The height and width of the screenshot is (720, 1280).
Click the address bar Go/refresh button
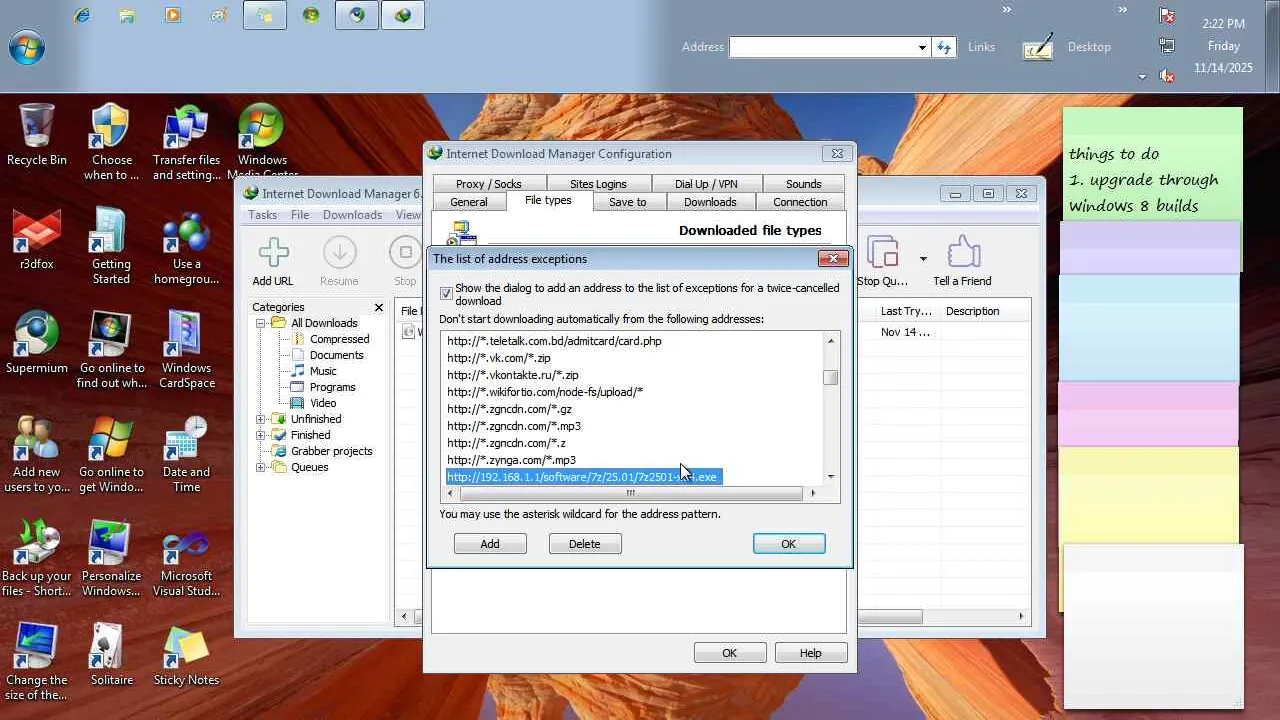[x=944, y=47]
